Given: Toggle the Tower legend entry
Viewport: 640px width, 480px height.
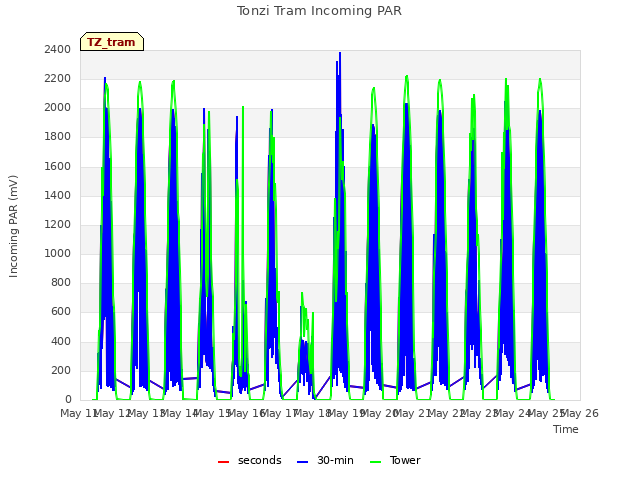Looking at the screenshot, I should point(395,460).
